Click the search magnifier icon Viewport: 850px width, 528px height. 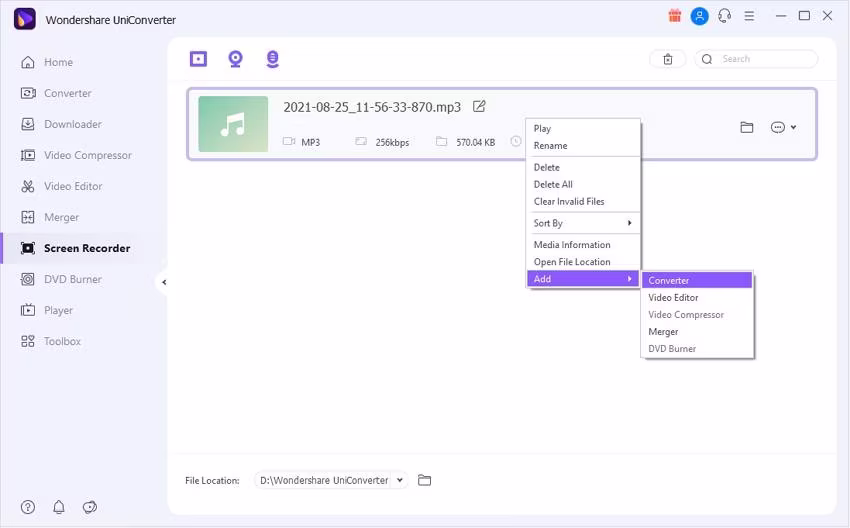707,59
